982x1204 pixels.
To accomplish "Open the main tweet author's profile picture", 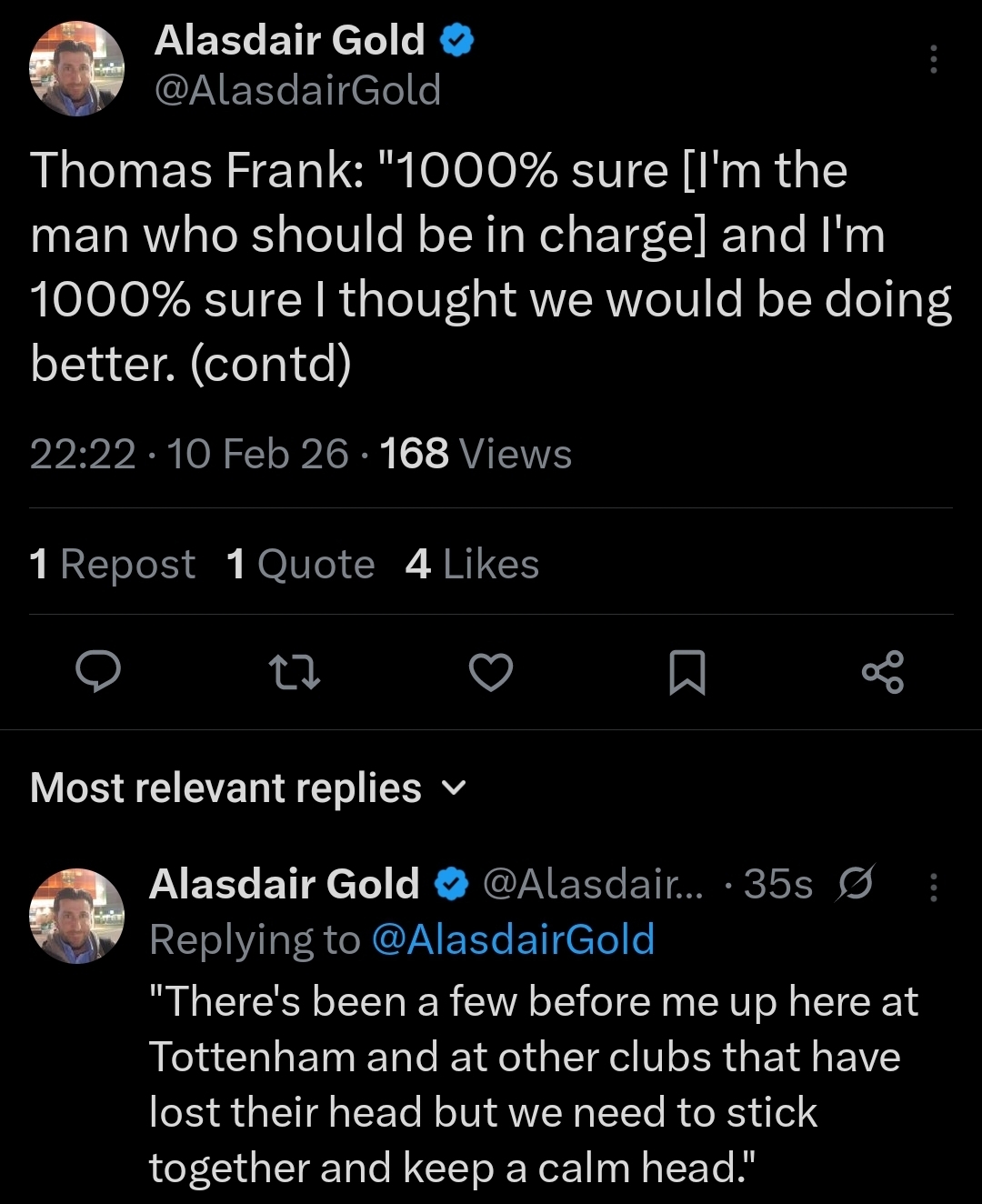I will pos(76,69).
